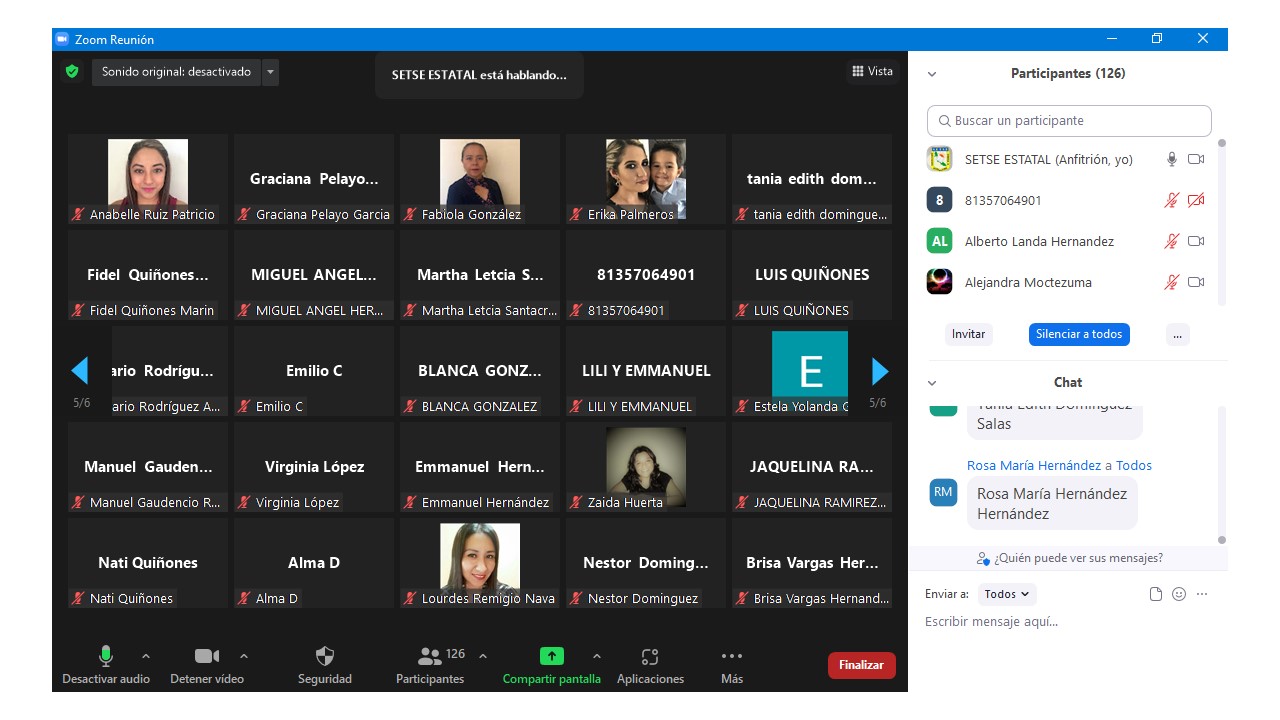Select Fabiola González video tile
Image resolution: width=1280 pixels, height=720 pixels.
[x=480, y=179]
